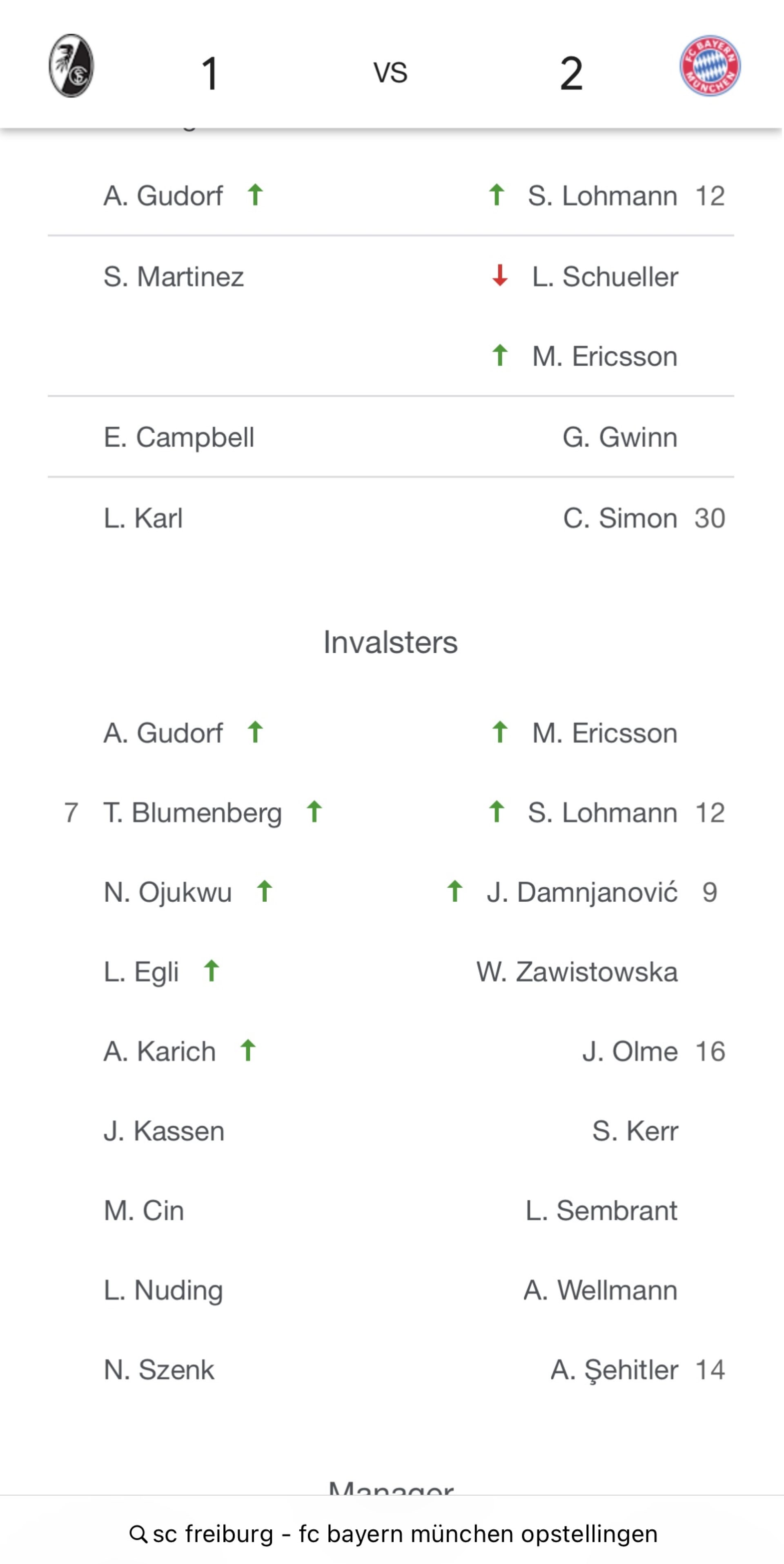Viewport: 784px width, 1564px height.
Task: Tap green arrow next to A. Karich
Action: (x=248, y=1050)
